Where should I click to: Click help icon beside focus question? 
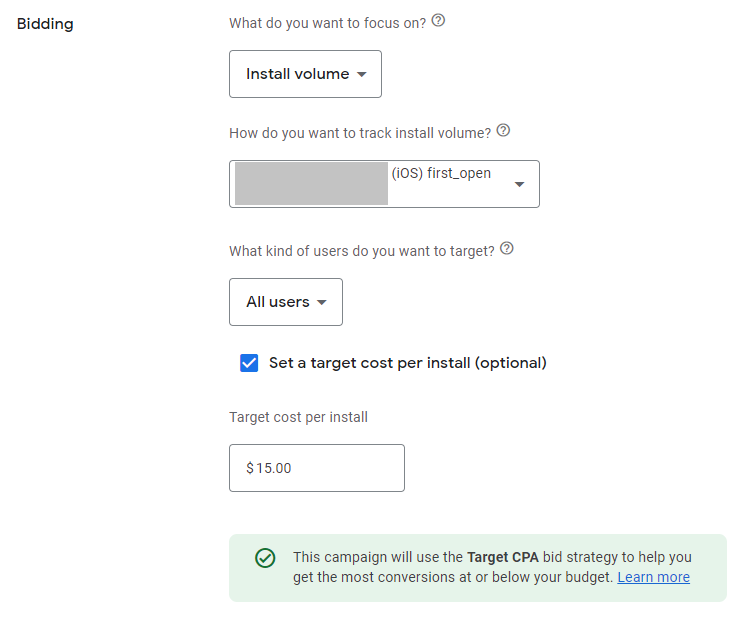coord(438,20)
